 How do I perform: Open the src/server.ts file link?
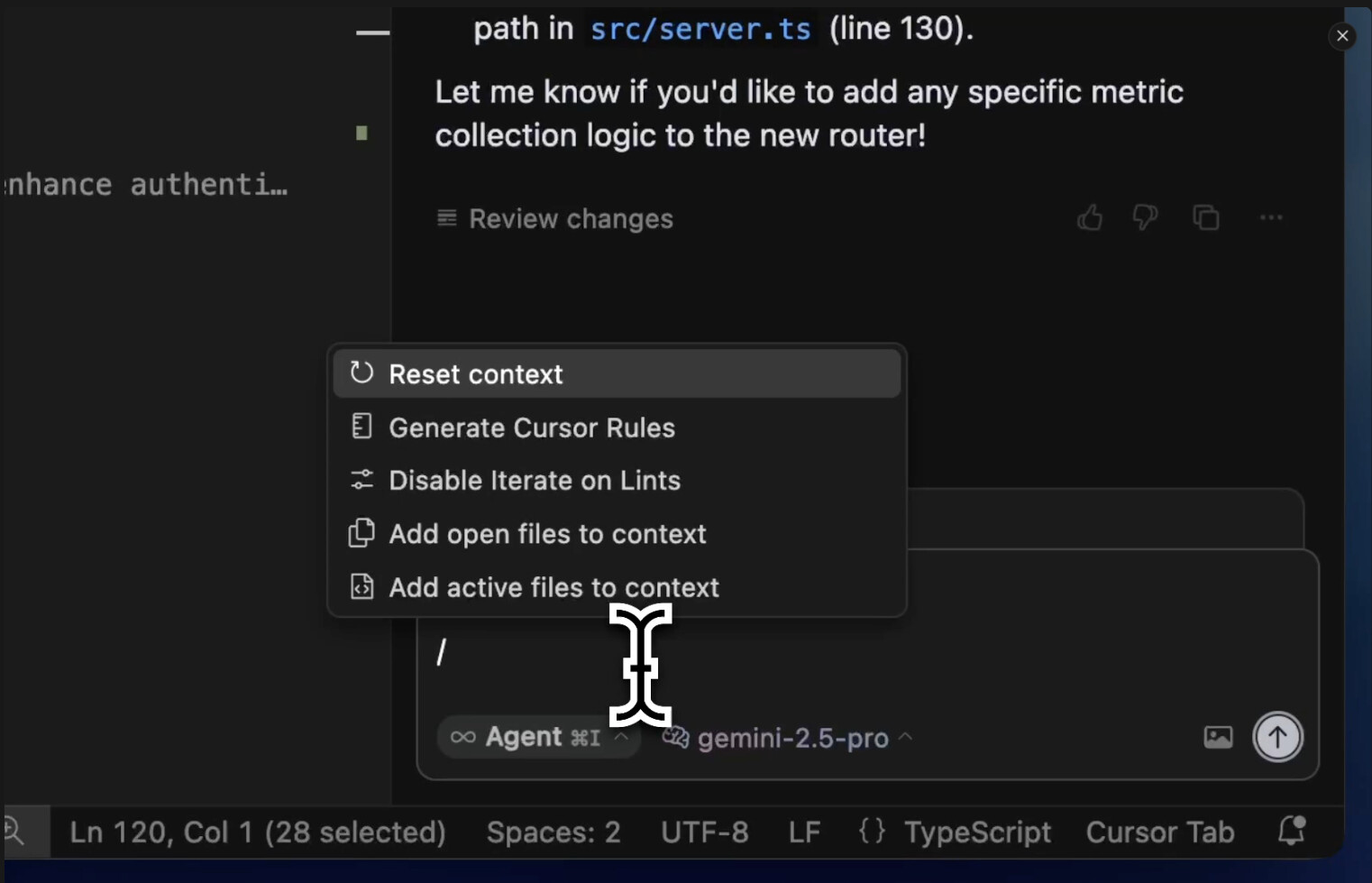point(700,28)
